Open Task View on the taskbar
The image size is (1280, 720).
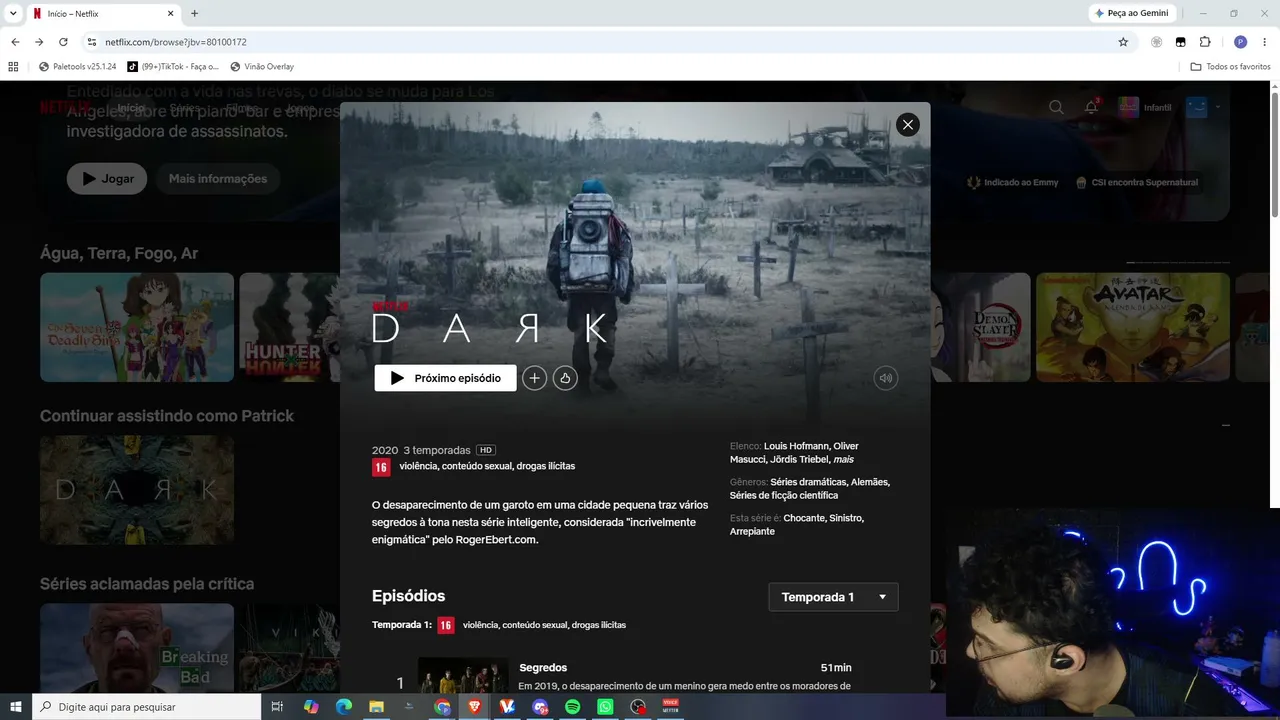(278, 707)
